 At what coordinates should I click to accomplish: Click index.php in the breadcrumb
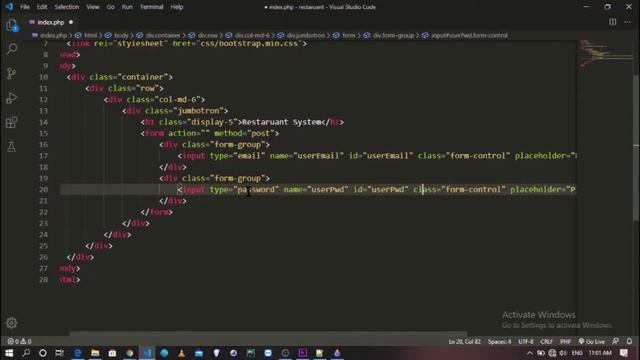coord(53,36)
